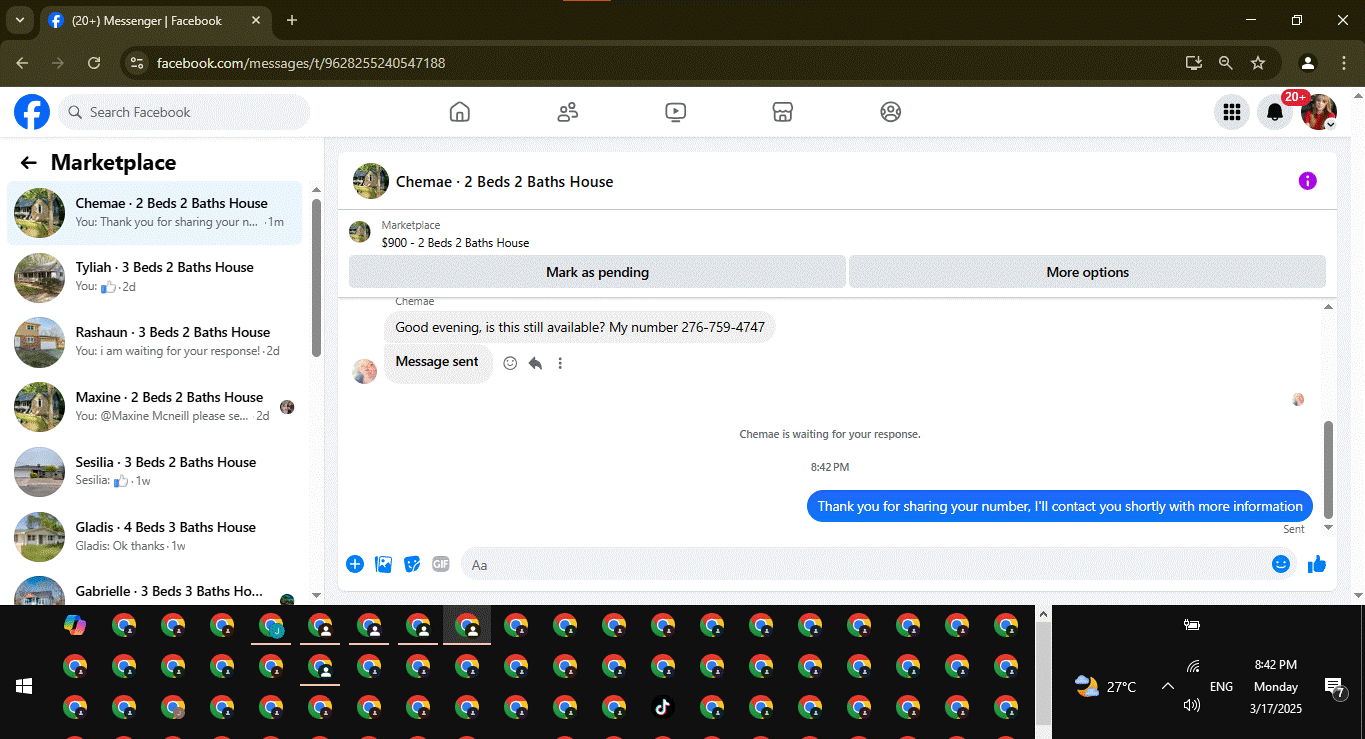Open the Sesilia 3 Beds 2 Baths House conversation
This screenshot has height=739, width=1365.
point(155,472)
